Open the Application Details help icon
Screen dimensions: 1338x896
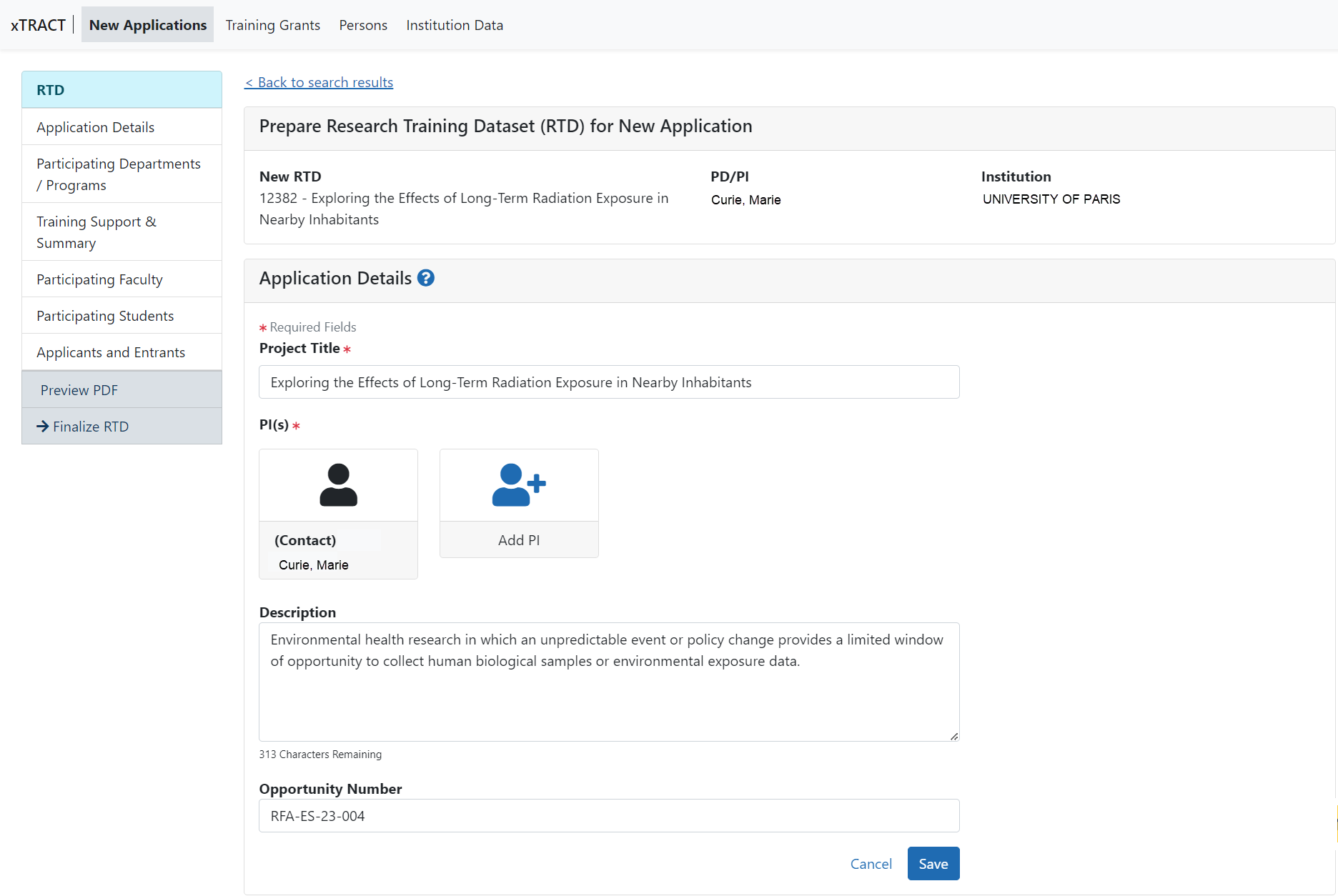(425, 278)
